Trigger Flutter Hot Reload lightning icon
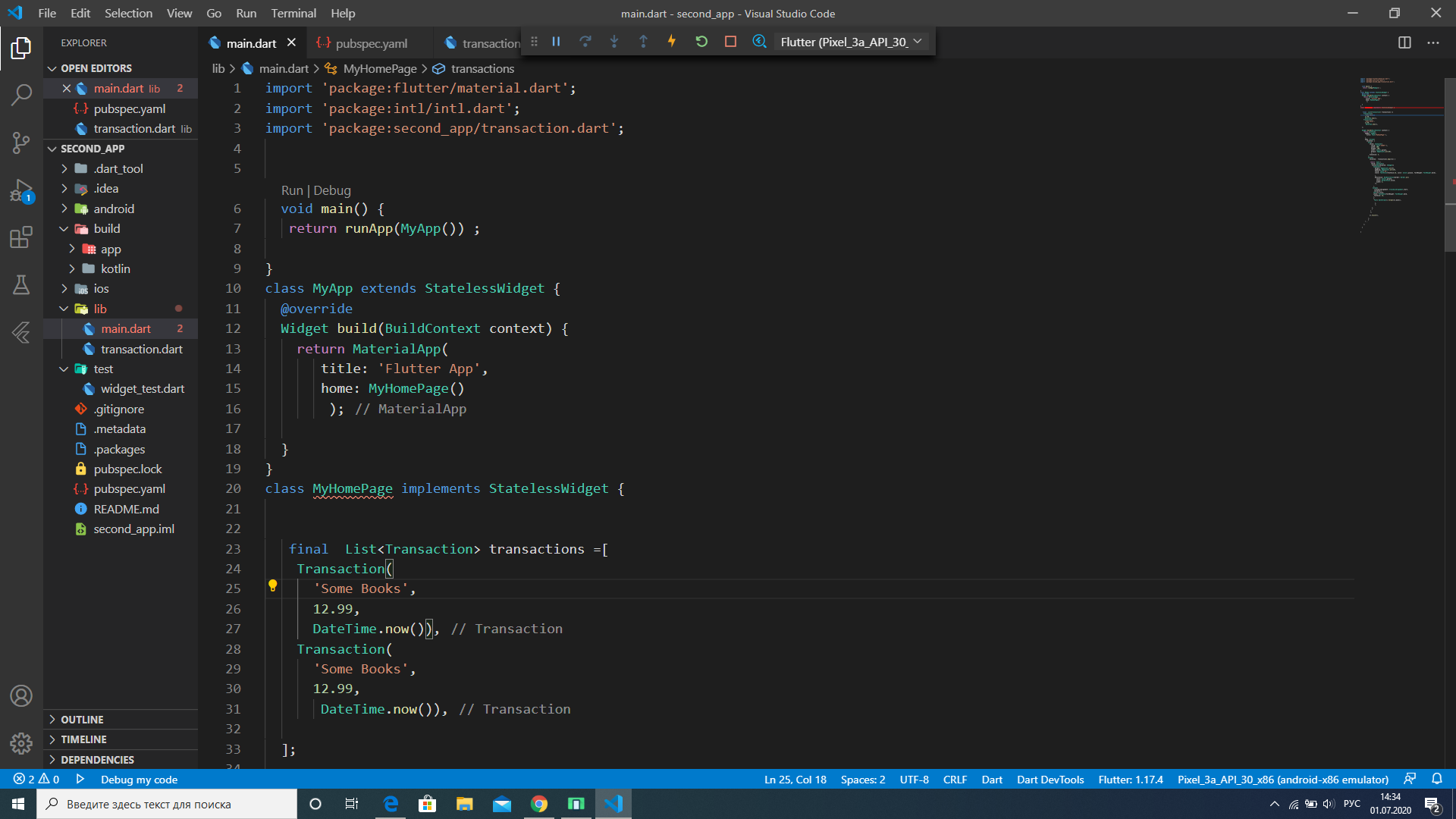Viewport: 1456px width, 819px height. click(672, 42)
